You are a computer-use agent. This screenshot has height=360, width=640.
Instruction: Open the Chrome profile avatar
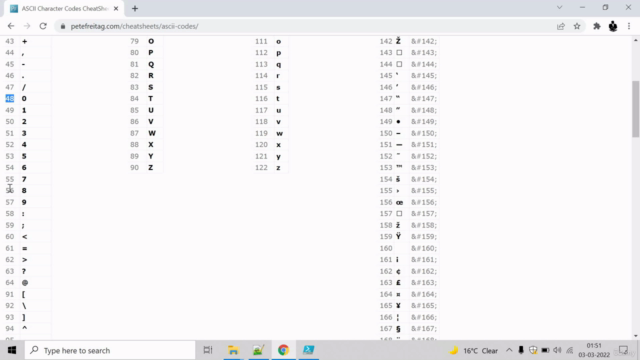pos(613,26)
